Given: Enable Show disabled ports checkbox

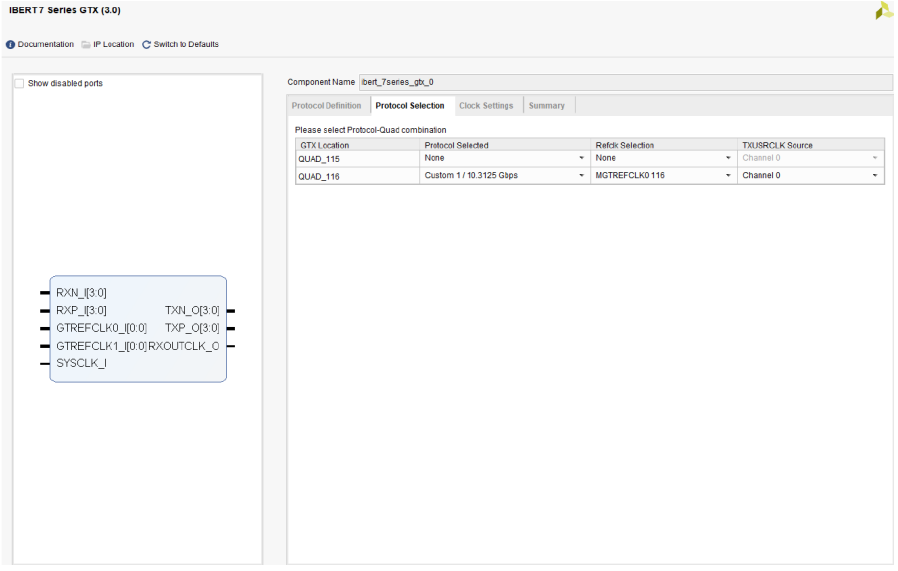Looking at the screenshot, I should [19, 84].
